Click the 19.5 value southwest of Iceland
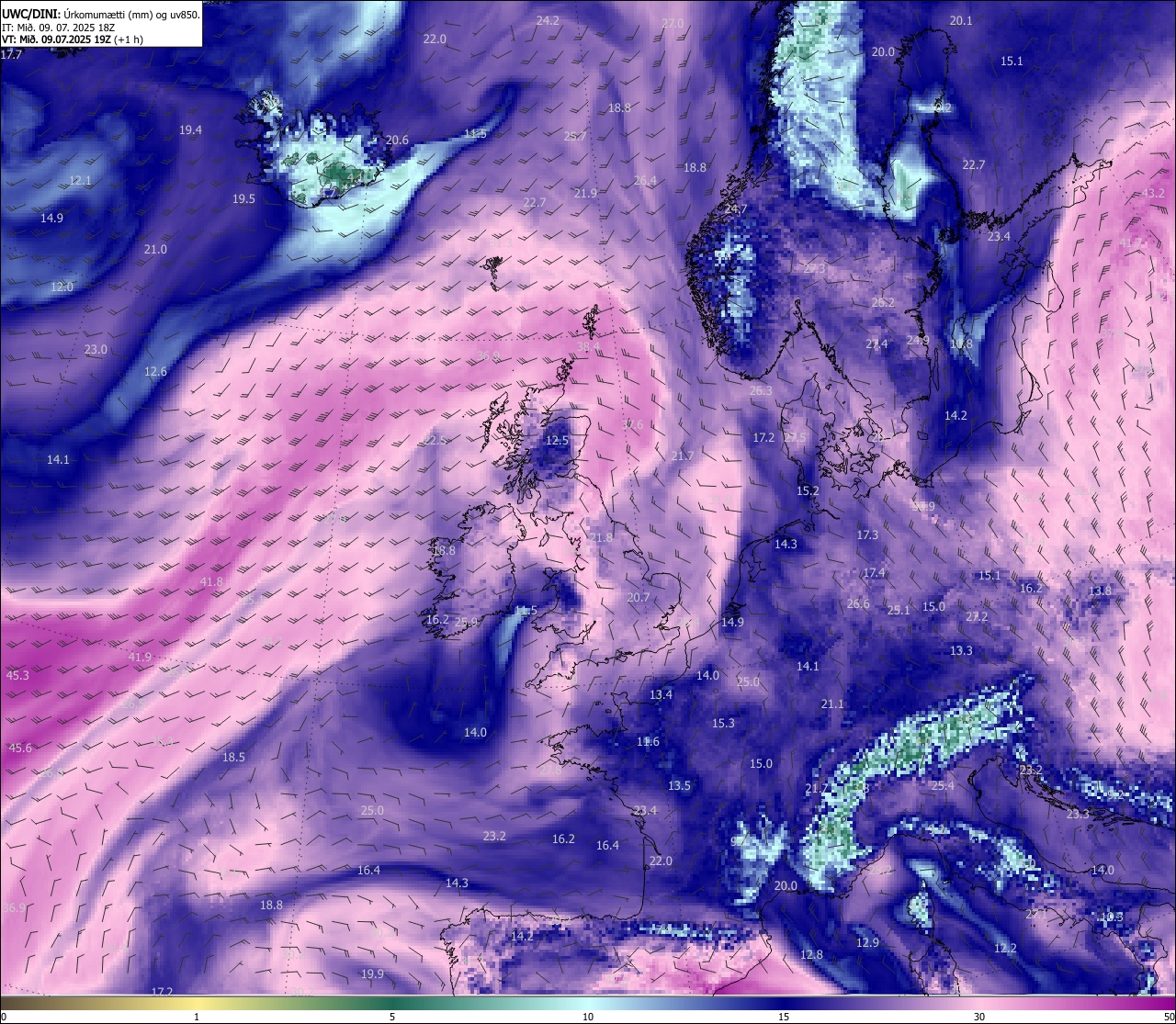1176x1024 pixels. pos(243,199)
